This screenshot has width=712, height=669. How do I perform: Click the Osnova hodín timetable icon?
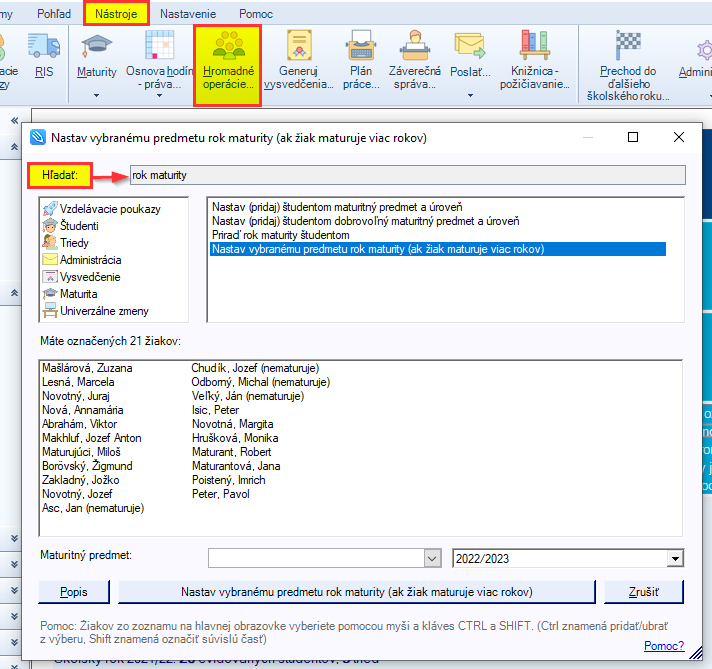coord(159,46)
